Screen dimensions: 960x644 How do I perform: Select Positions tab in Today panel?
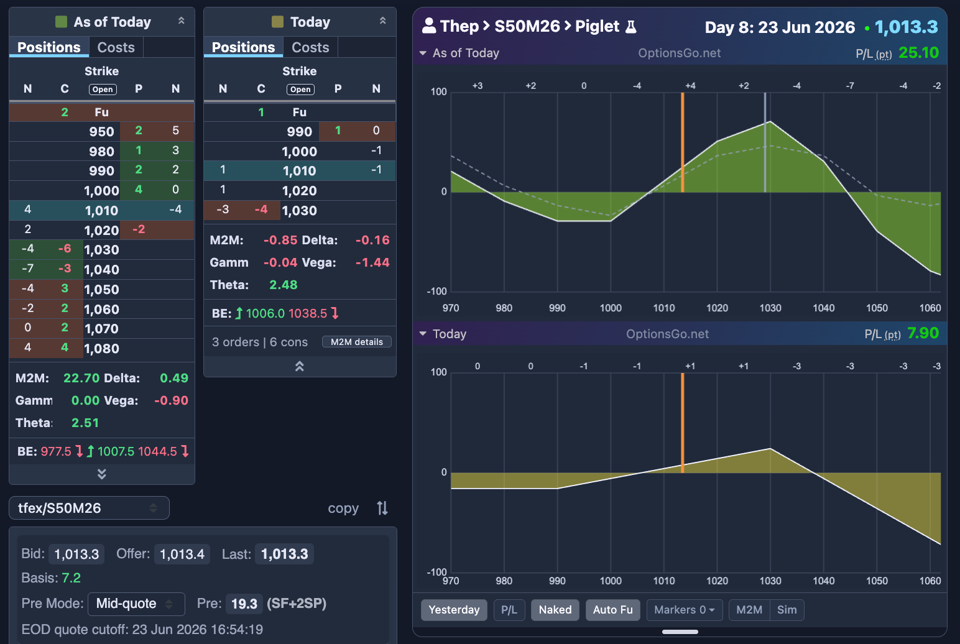243,47
